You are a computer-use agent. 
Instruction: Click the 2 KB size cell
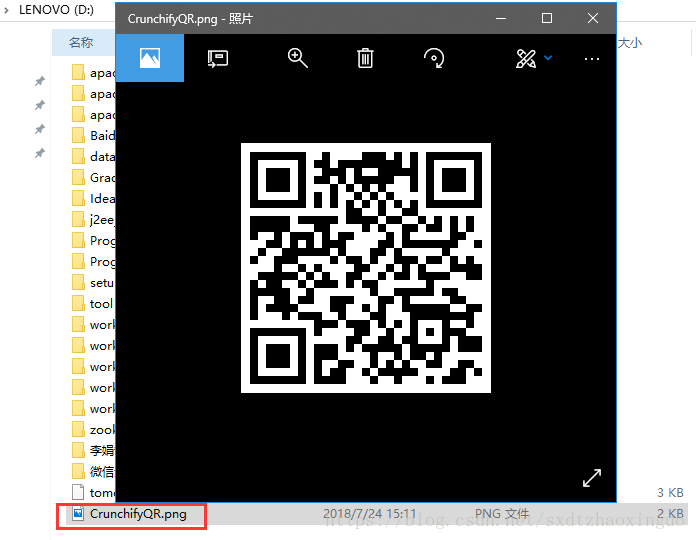tap(670, 514)
